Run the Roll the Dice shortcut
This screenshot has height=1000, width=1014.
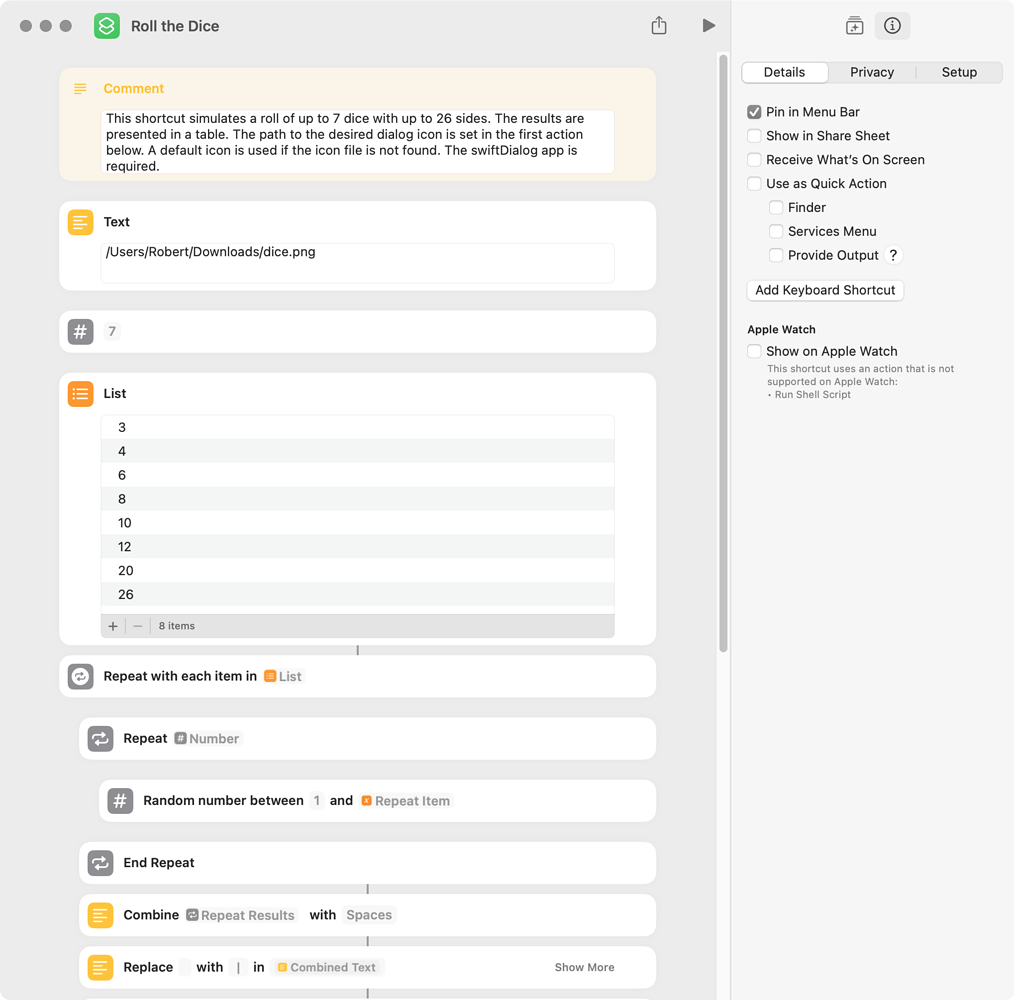click(709, 25)
